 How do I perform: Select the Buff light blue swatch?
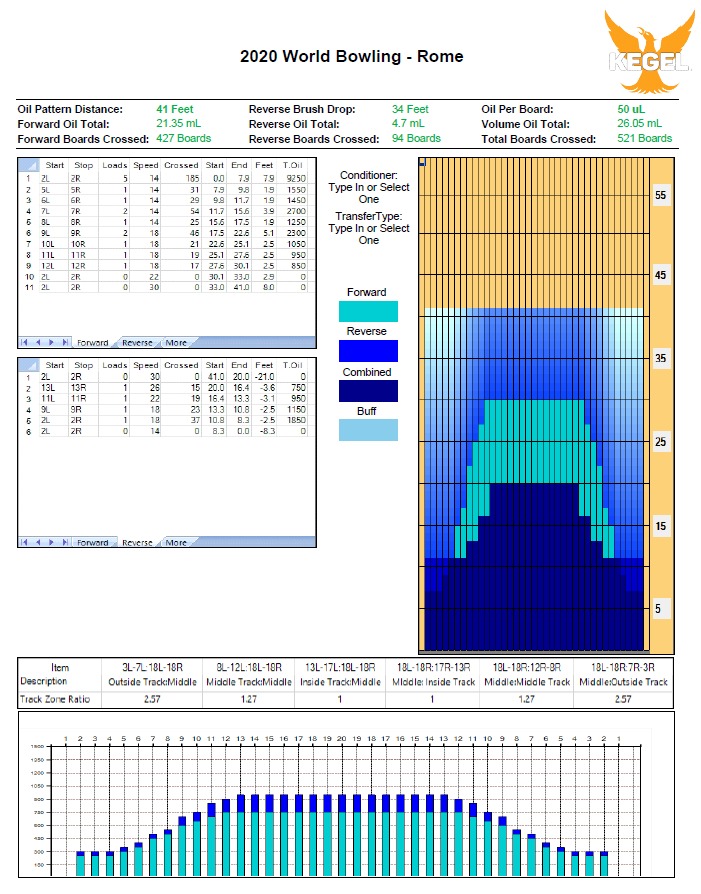pos(367,430)
